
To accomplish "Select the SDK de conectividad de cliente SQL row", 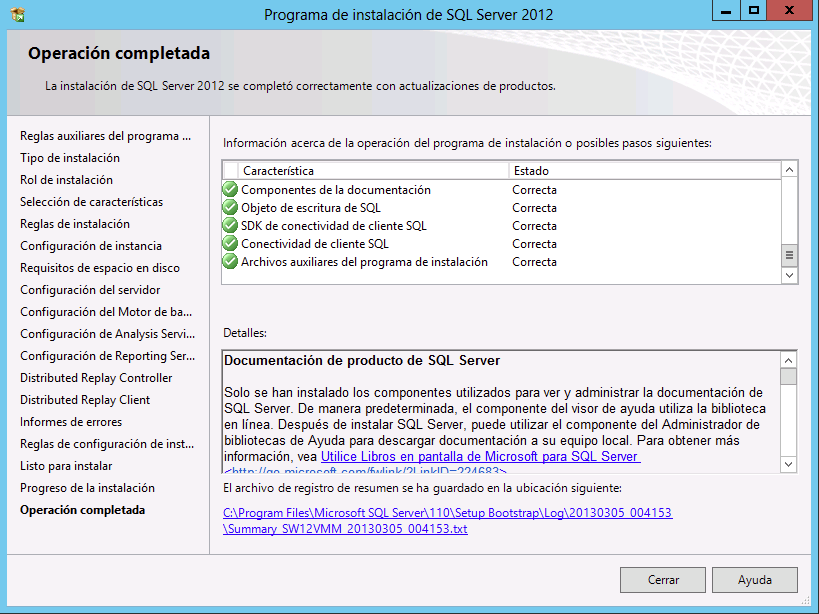I will click(501, 226).
